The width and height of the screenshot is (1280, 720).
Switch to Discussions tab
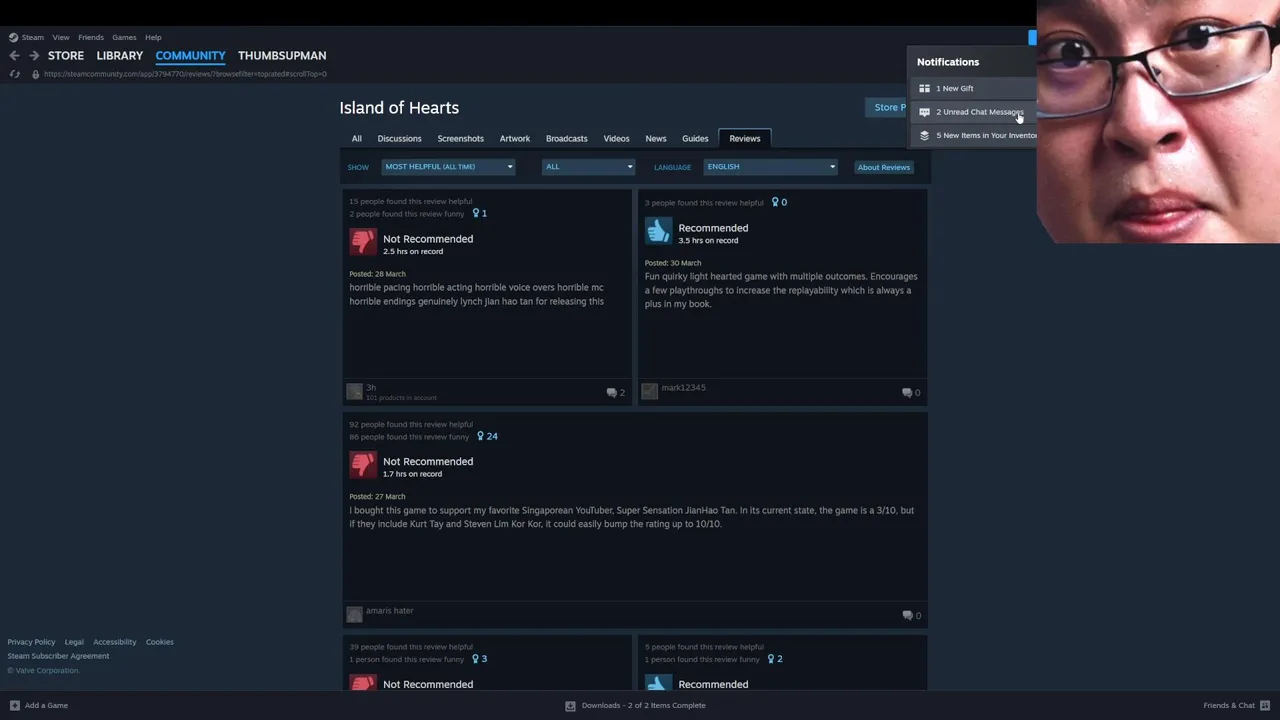pos(399,139)
